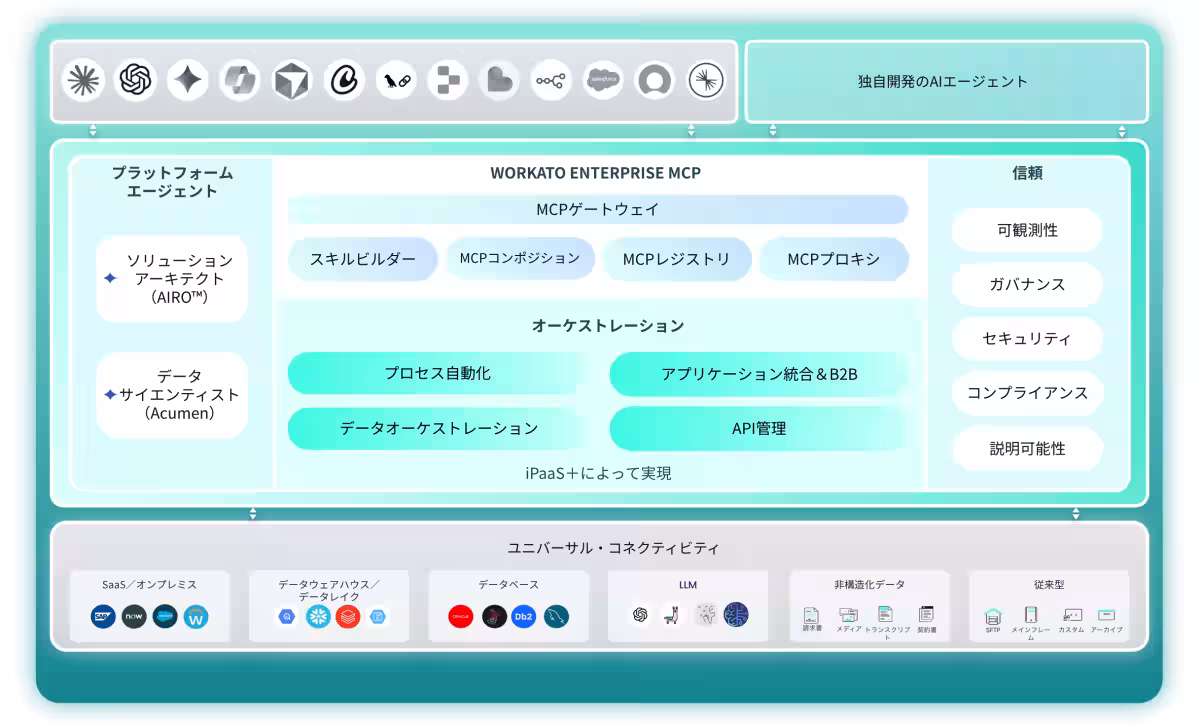Click the ガバナンス pill
1200x724 pixels.
pyautogui.click(x=1027, y=284)
